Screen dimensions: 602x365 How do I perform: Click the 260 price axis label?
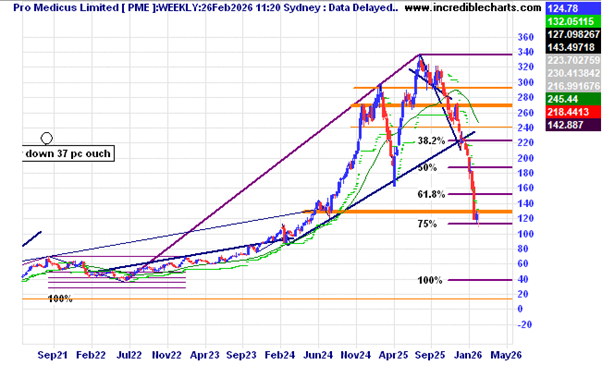point(526,113)
